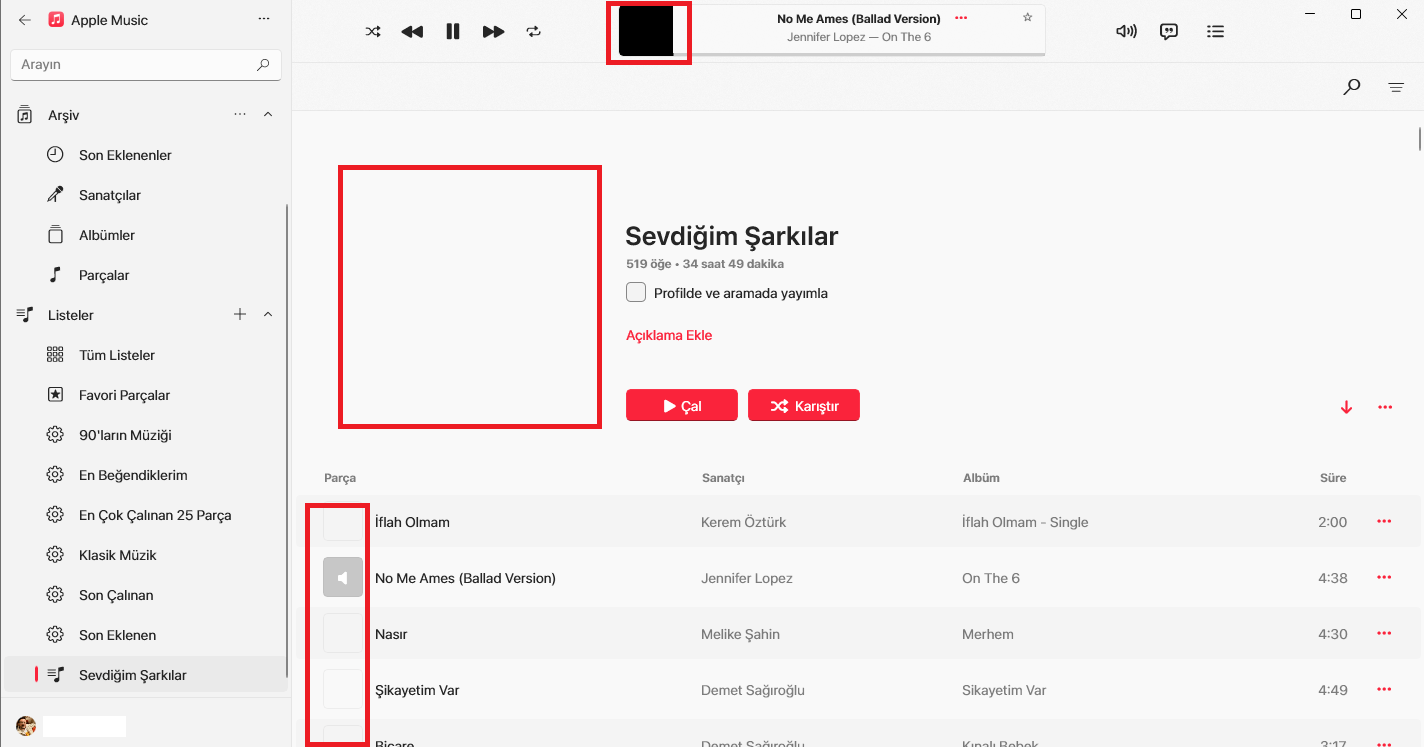Download the playlist with red arrow icon
The width and height of the screenshot is (1424, 747).
click(x=1346, y=407)
